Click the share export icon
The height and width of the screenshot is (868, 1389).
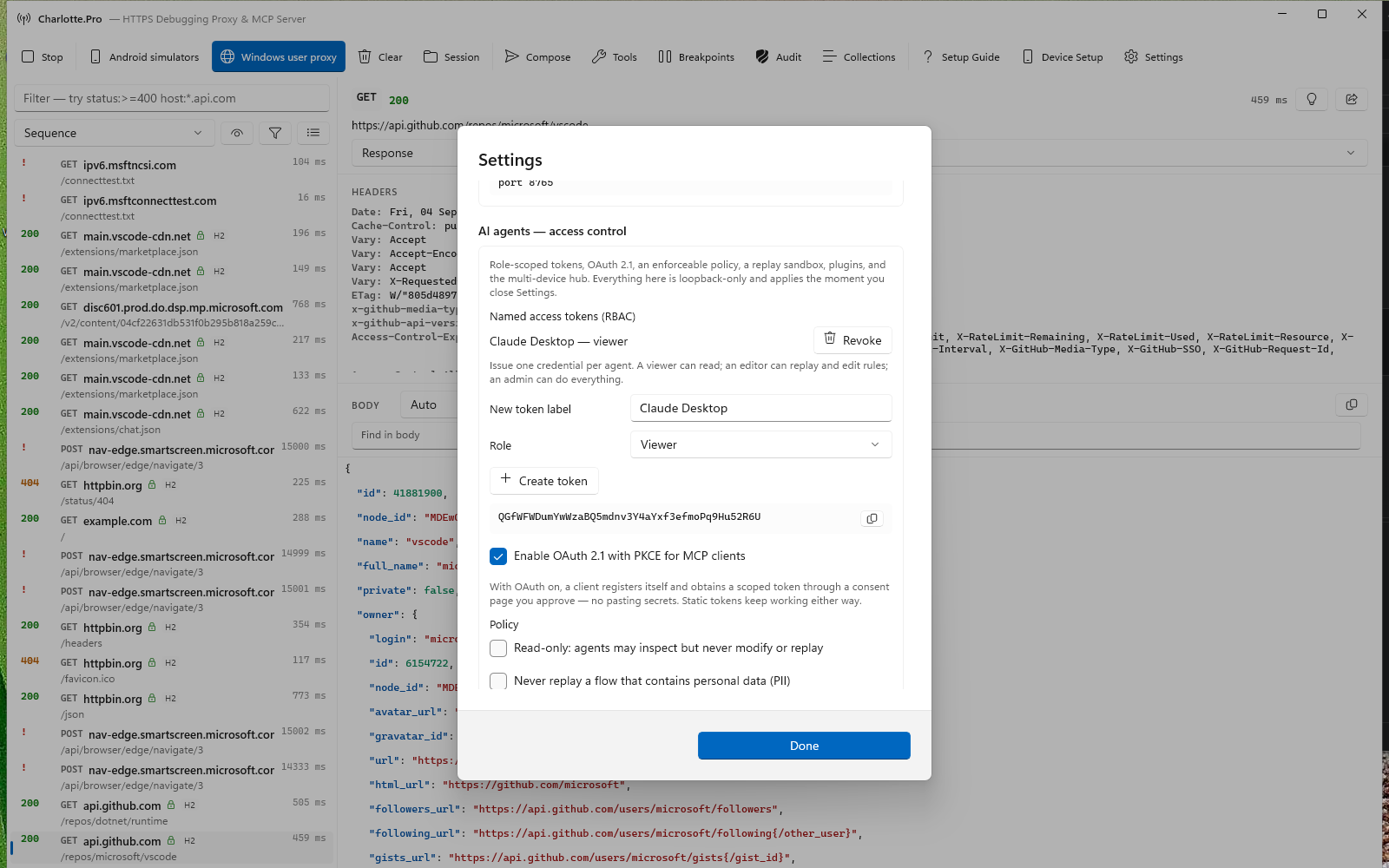click(1352, 99)
